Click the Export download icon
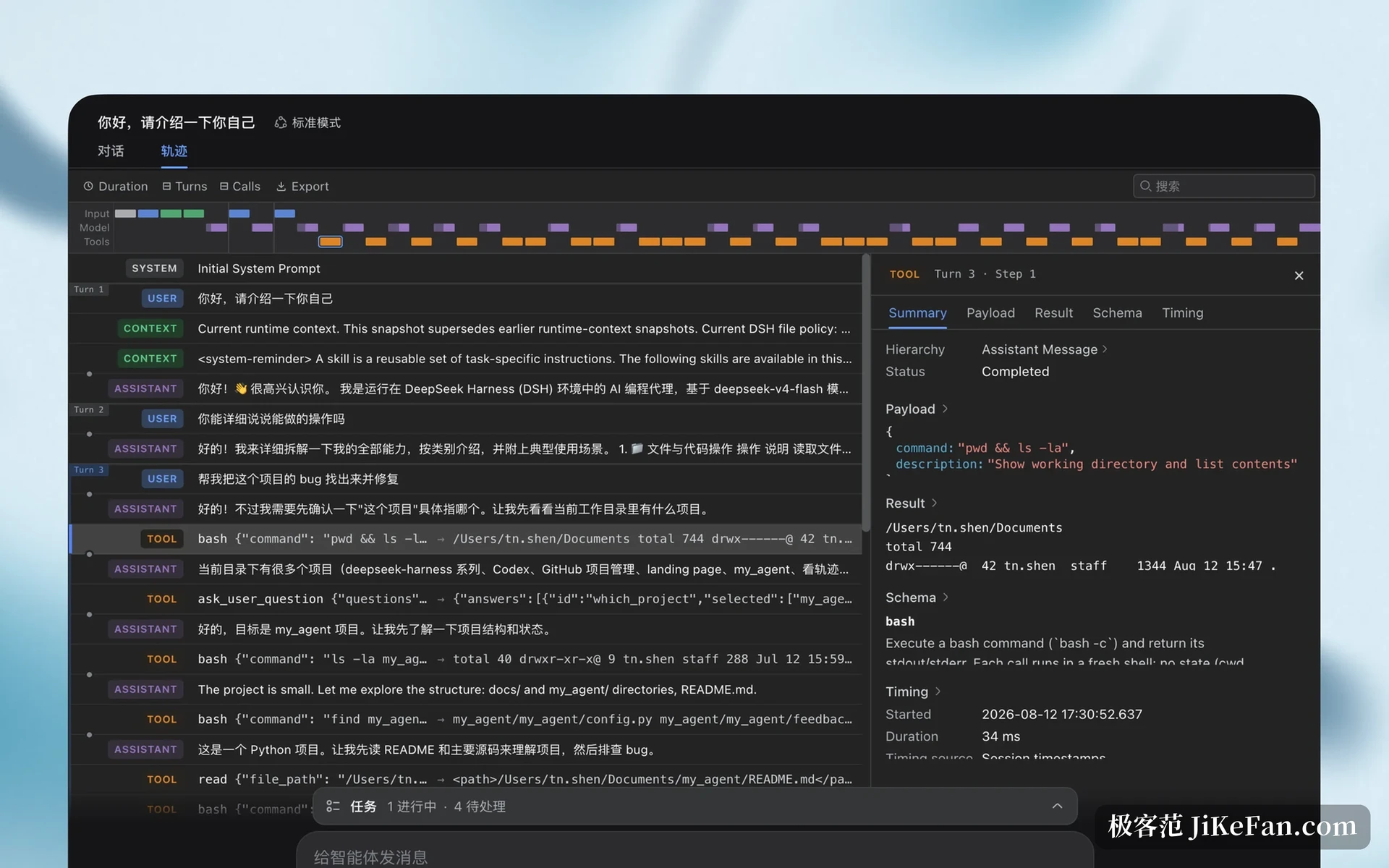Image resolution: width=1389 pixels, height=868 pixels. click(x=281, y=186)
